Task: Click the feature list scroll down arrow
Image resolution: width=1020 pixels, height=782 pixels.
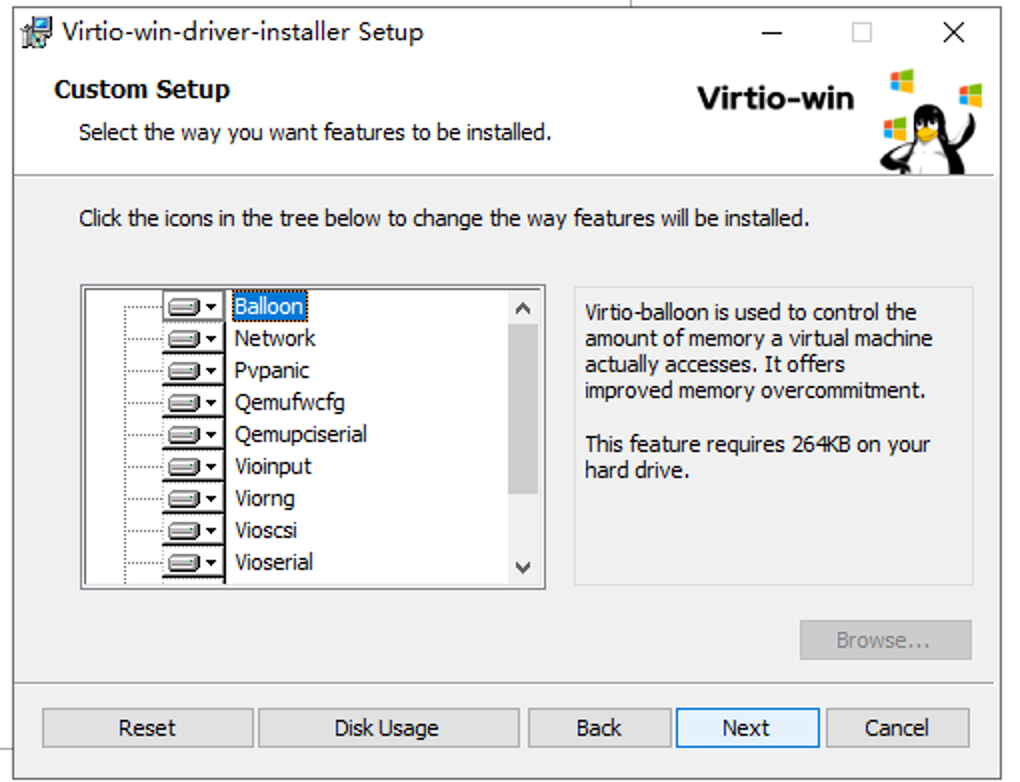Action: (x=522, y=567)
